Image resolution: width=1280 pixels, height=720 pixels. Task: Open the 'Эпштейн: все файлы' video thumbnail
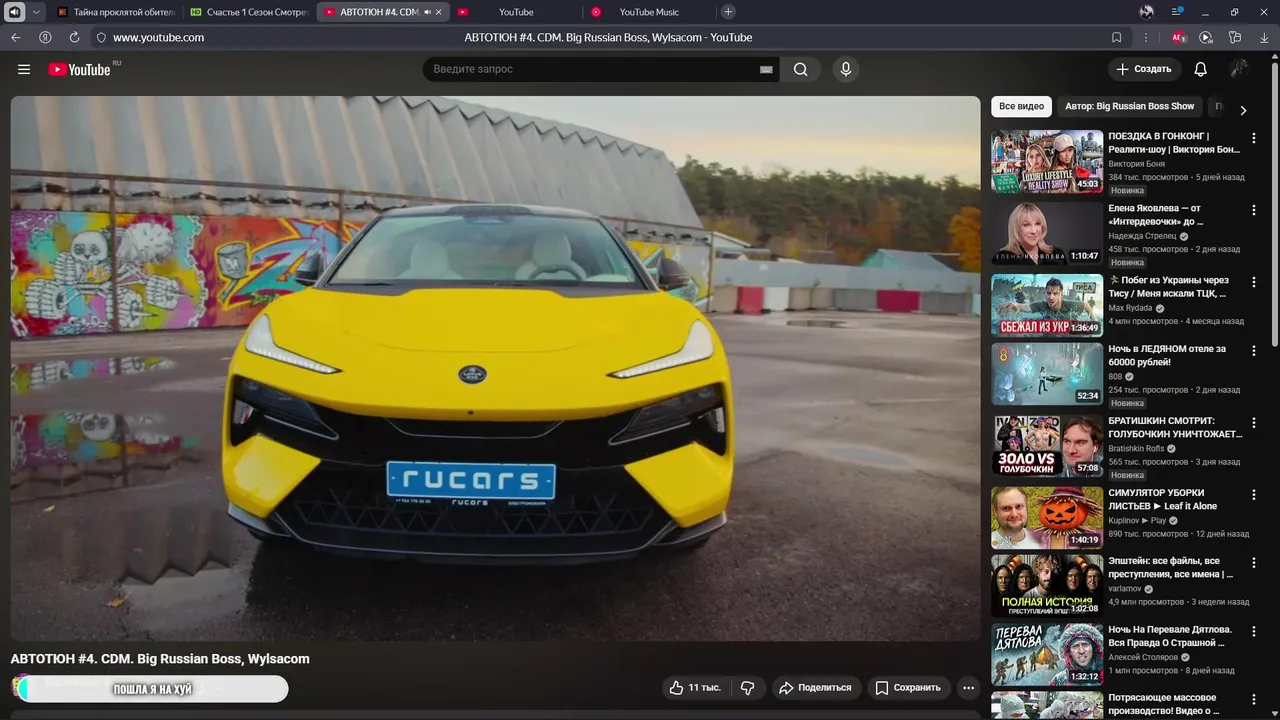[x=1047, y=586]
